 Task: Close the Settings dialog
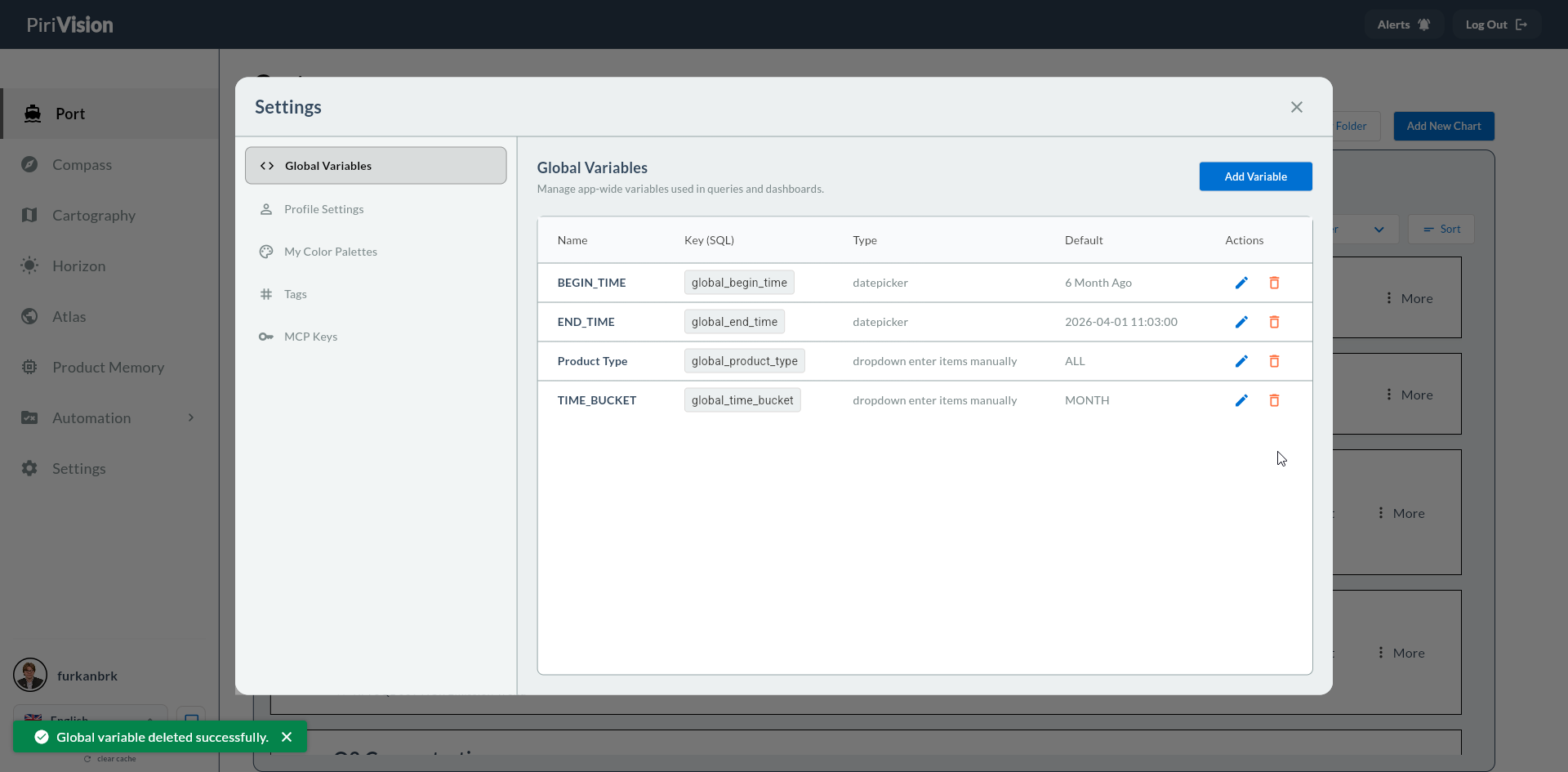[x=1297, y=107]
